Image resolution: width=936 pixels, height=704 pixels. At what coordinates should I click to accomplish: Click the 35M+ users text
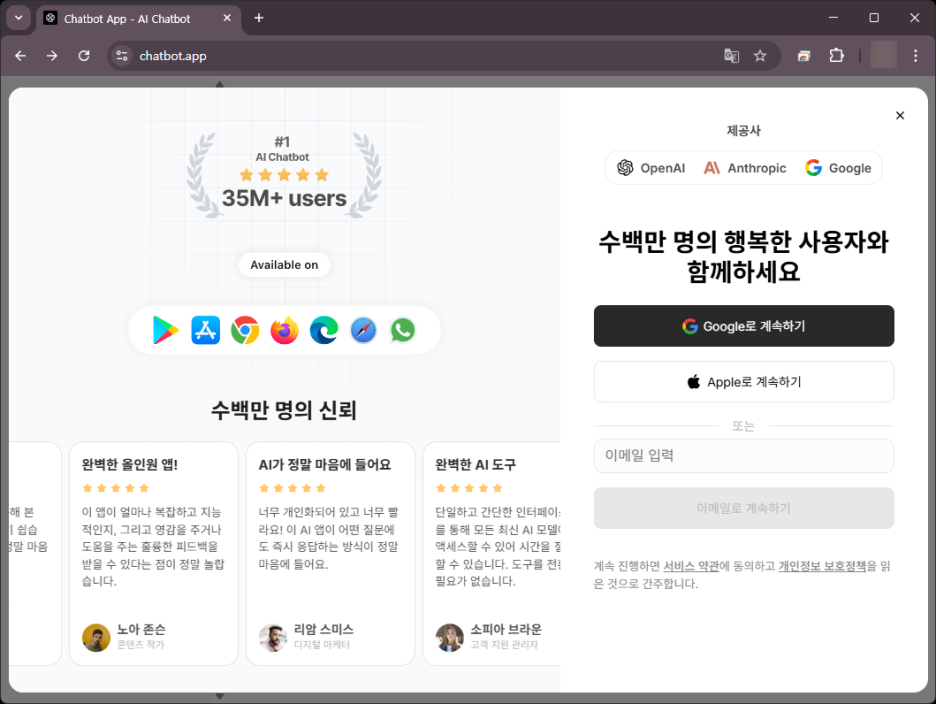pos(284,198)
